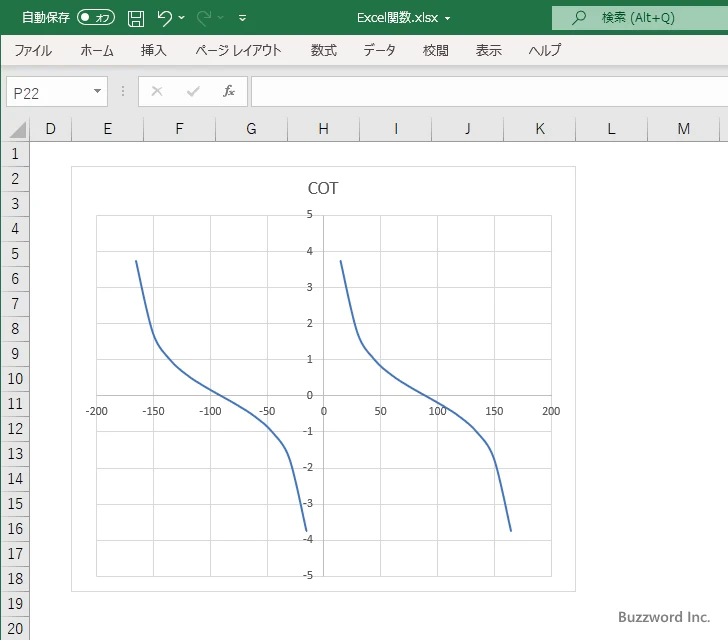The height and width of the screenshot is (640, 728).
Task: Select column J header
Action: point(468,129)
